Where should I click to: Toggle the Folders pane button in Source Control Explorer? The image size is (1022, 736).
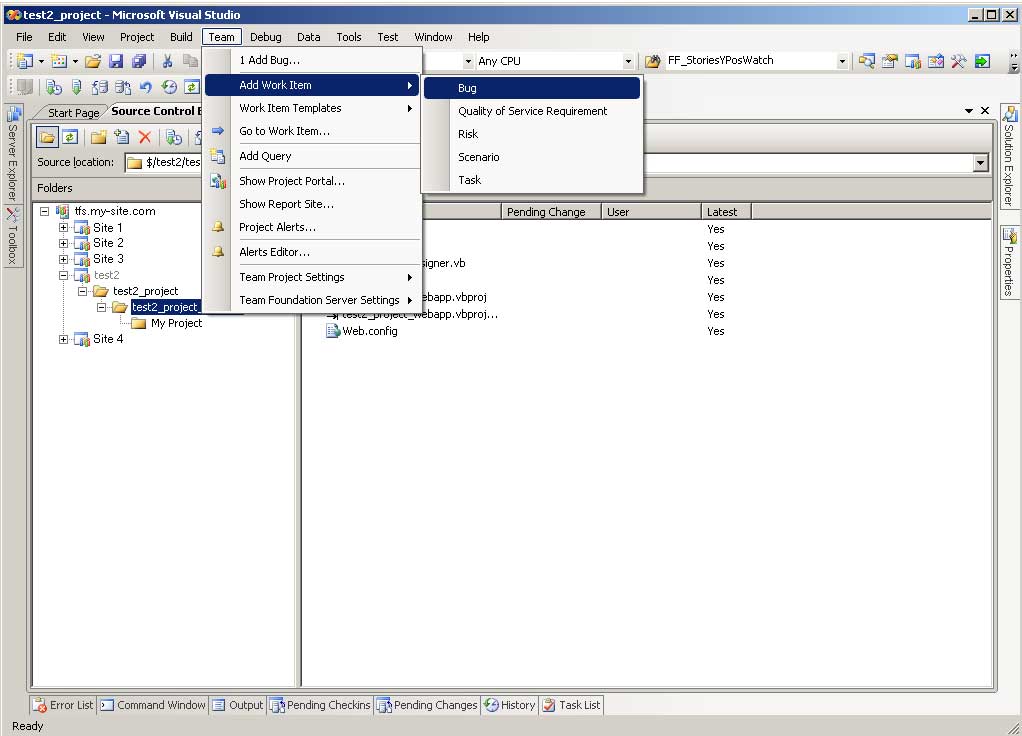47,137
